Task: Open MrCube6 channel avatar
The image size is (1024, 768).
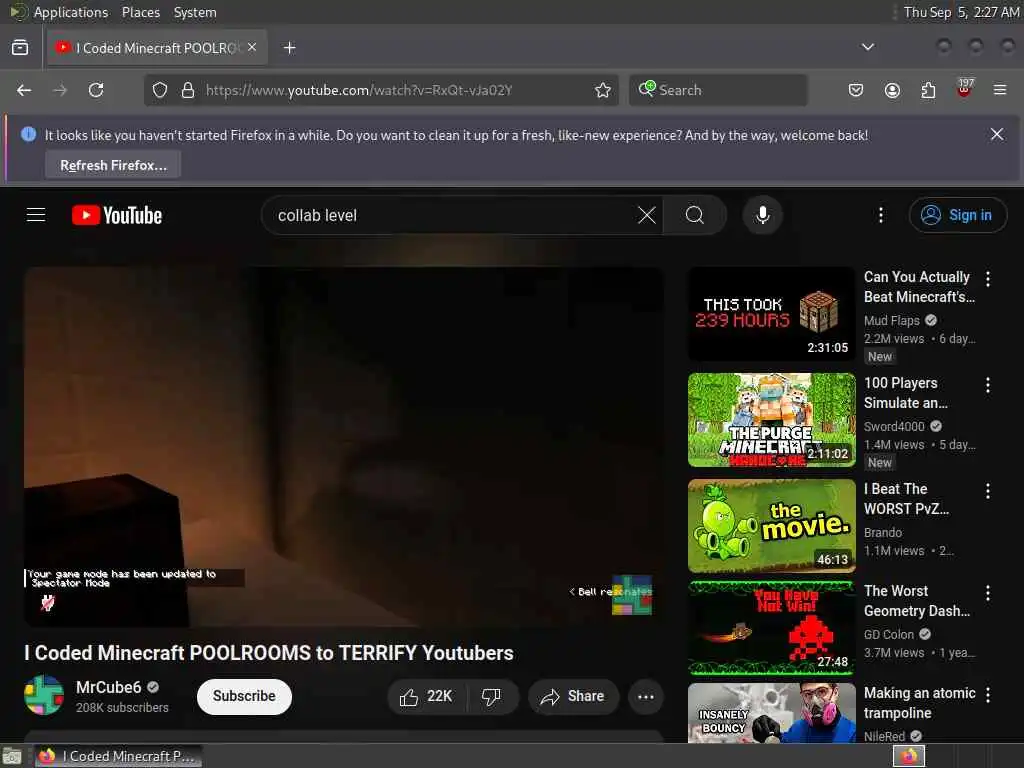Action: click(x=44, y=695)
